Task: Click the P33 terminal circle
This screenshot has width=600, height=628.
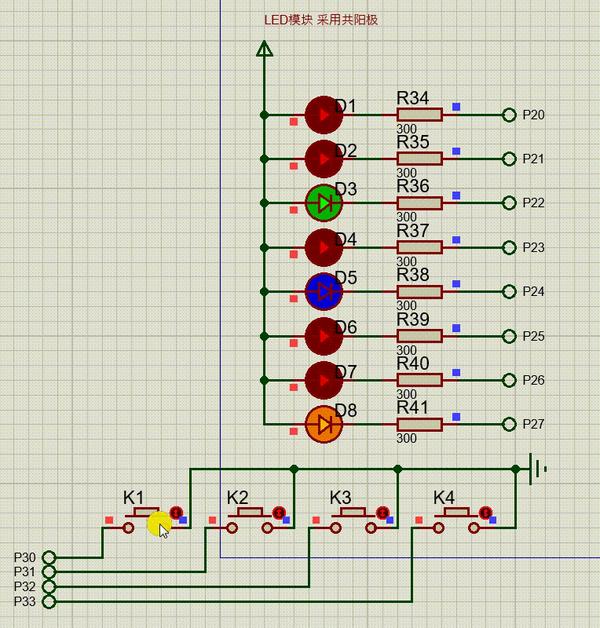Action: coord(49,602)
